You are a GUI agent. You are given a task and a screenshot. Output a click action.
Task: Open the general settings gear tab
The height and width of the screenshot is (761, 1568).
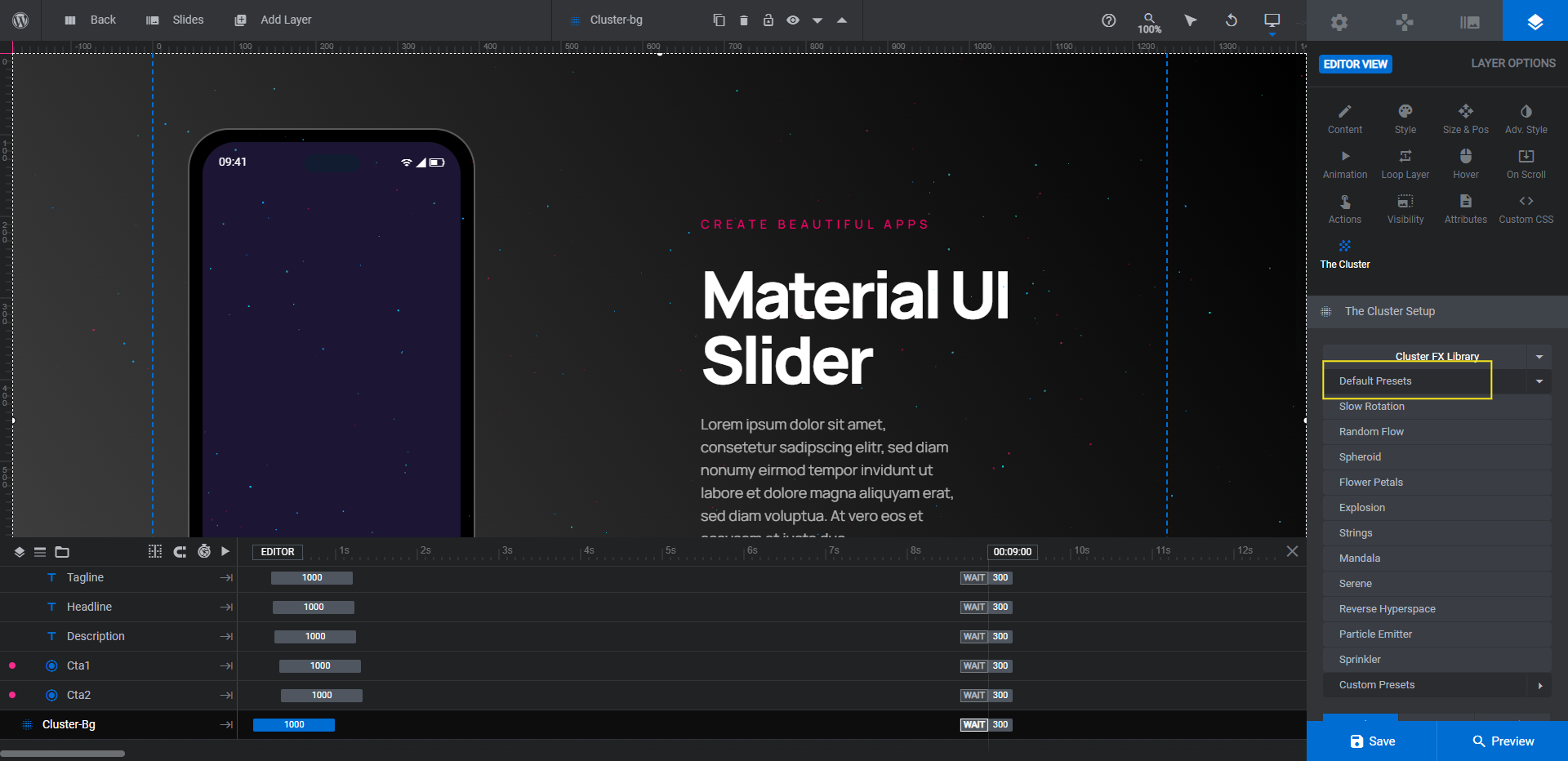point(1339,22)
